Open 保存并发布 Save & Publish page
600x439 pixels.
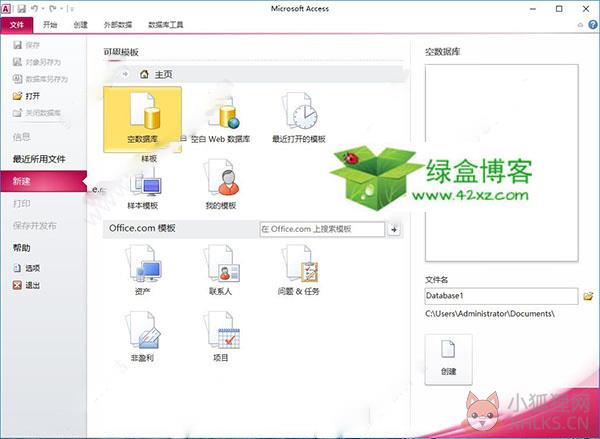tap(34, 225)
